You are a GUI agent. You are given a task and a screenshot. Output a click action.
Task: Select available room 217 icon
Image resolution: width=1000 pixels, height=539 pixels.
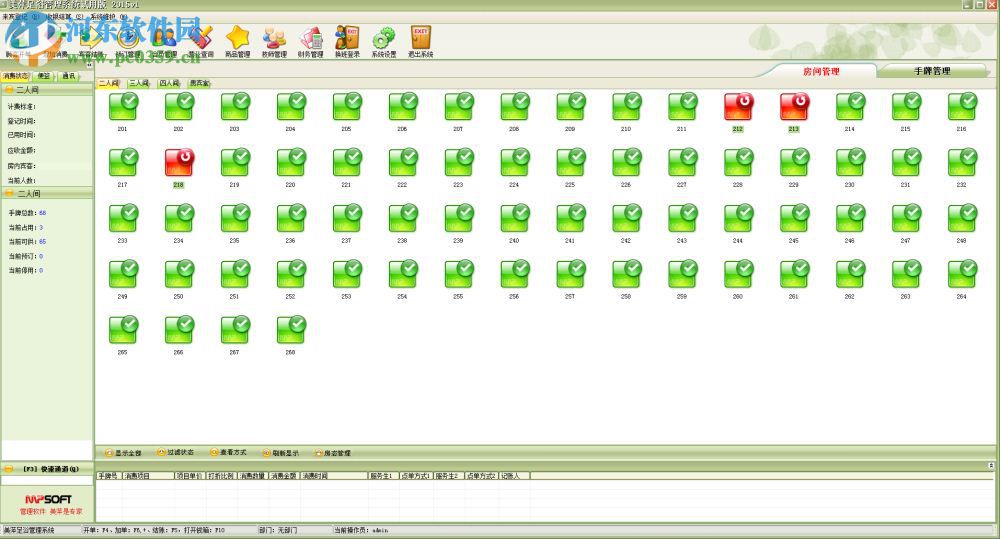click(123, 162)
